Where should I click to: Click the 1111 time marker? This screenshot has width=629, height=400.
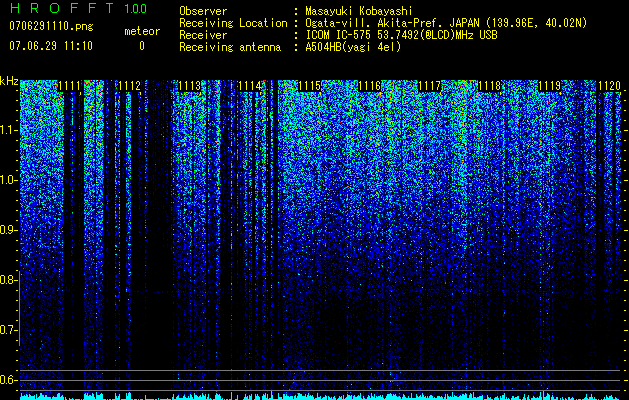coord(69,86)
